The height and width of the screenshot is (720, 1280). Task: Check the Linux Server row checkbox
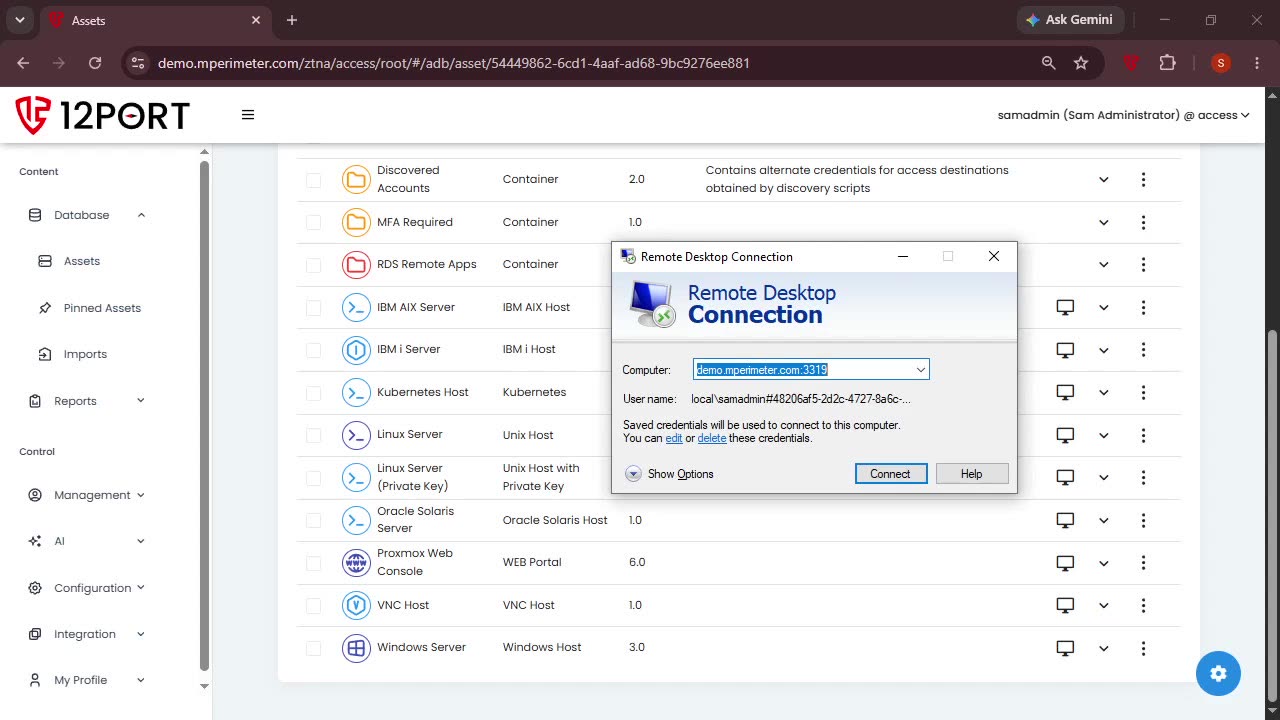[x=314, y=435]
